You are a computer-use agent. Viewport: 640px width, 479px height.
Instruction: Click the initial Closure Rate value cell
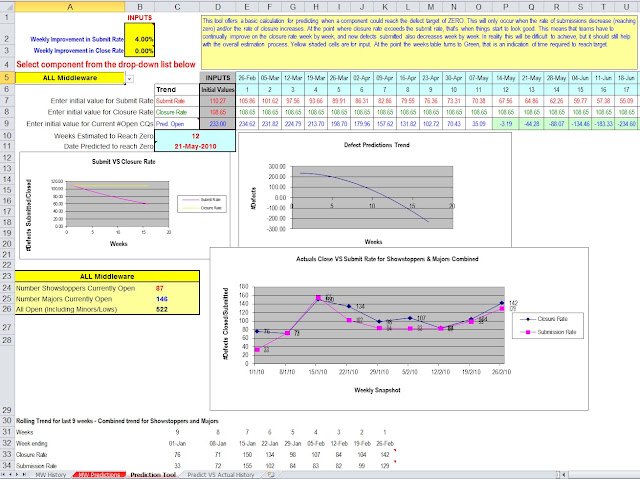218,112
